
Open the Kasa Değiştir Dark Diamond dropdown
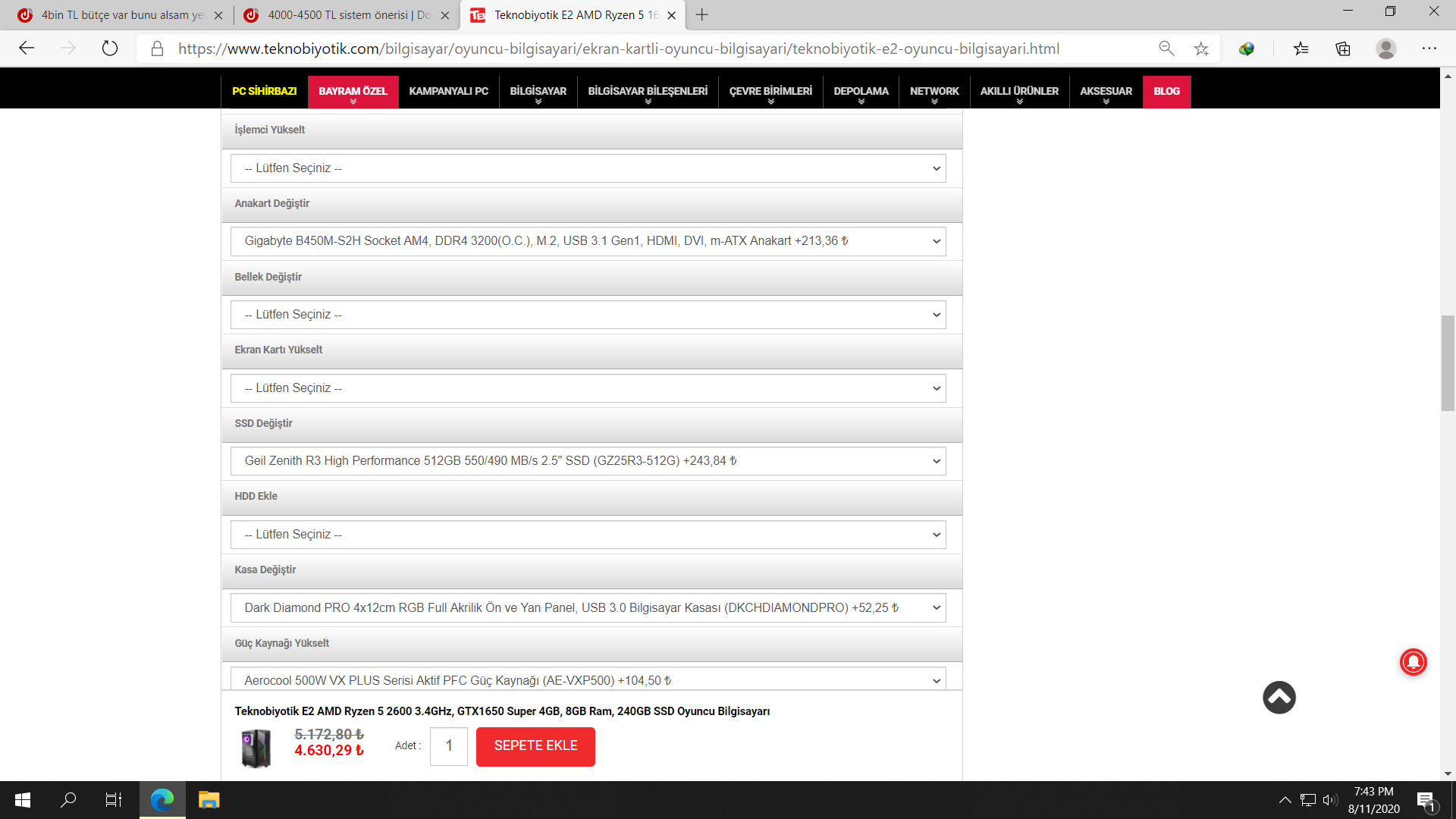[588, 608]
